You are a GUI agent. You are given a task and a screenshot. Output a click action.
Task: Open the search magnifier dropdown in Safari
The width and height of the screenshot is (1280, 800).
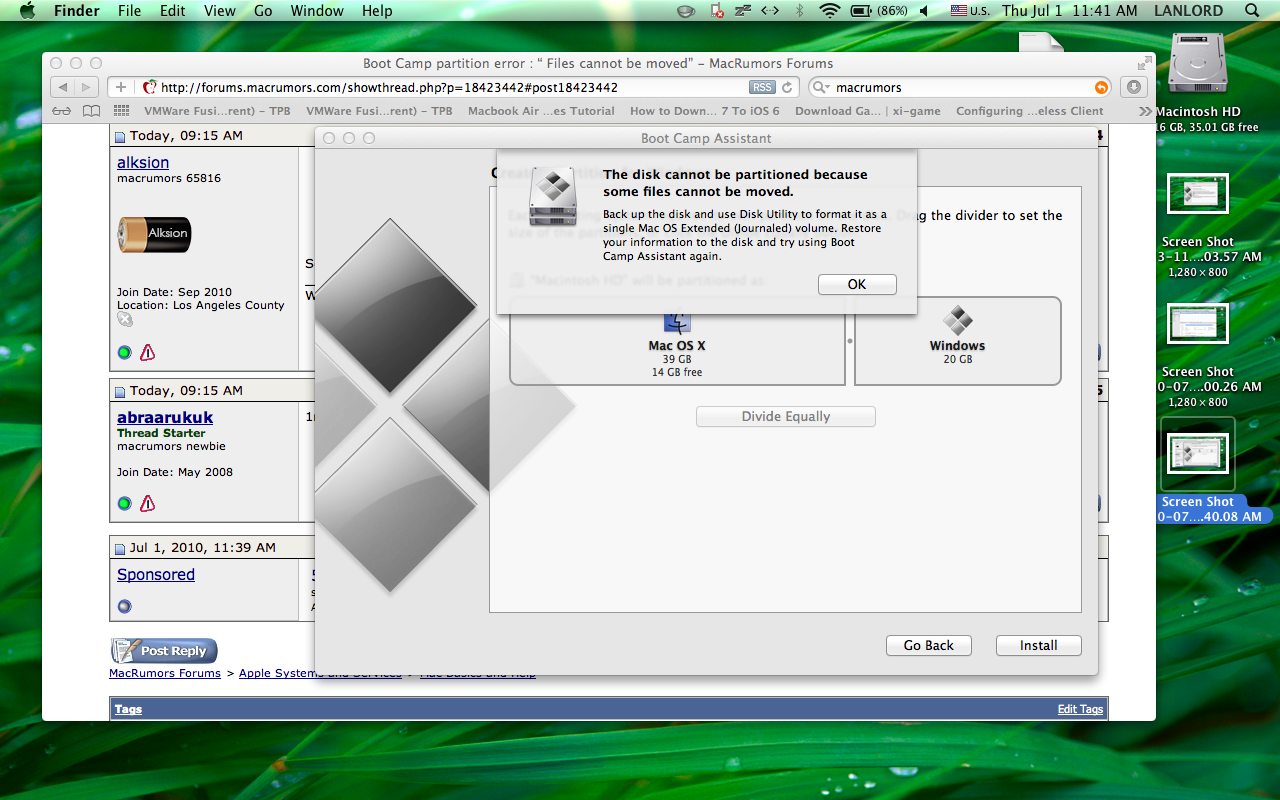click(819, 88)
